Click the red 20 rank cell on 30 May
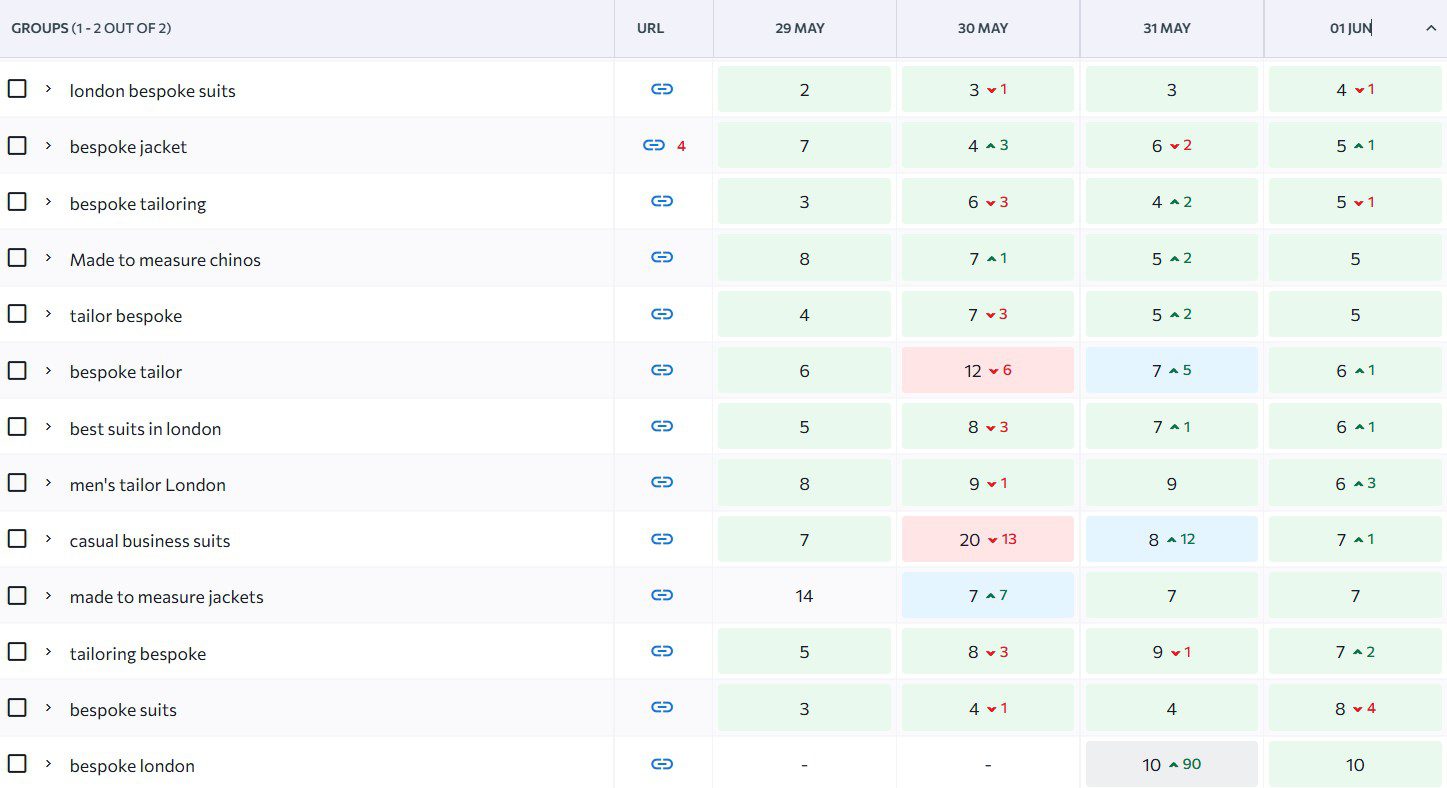This screenshot has height=788, width=1447. tap(988, 539)
